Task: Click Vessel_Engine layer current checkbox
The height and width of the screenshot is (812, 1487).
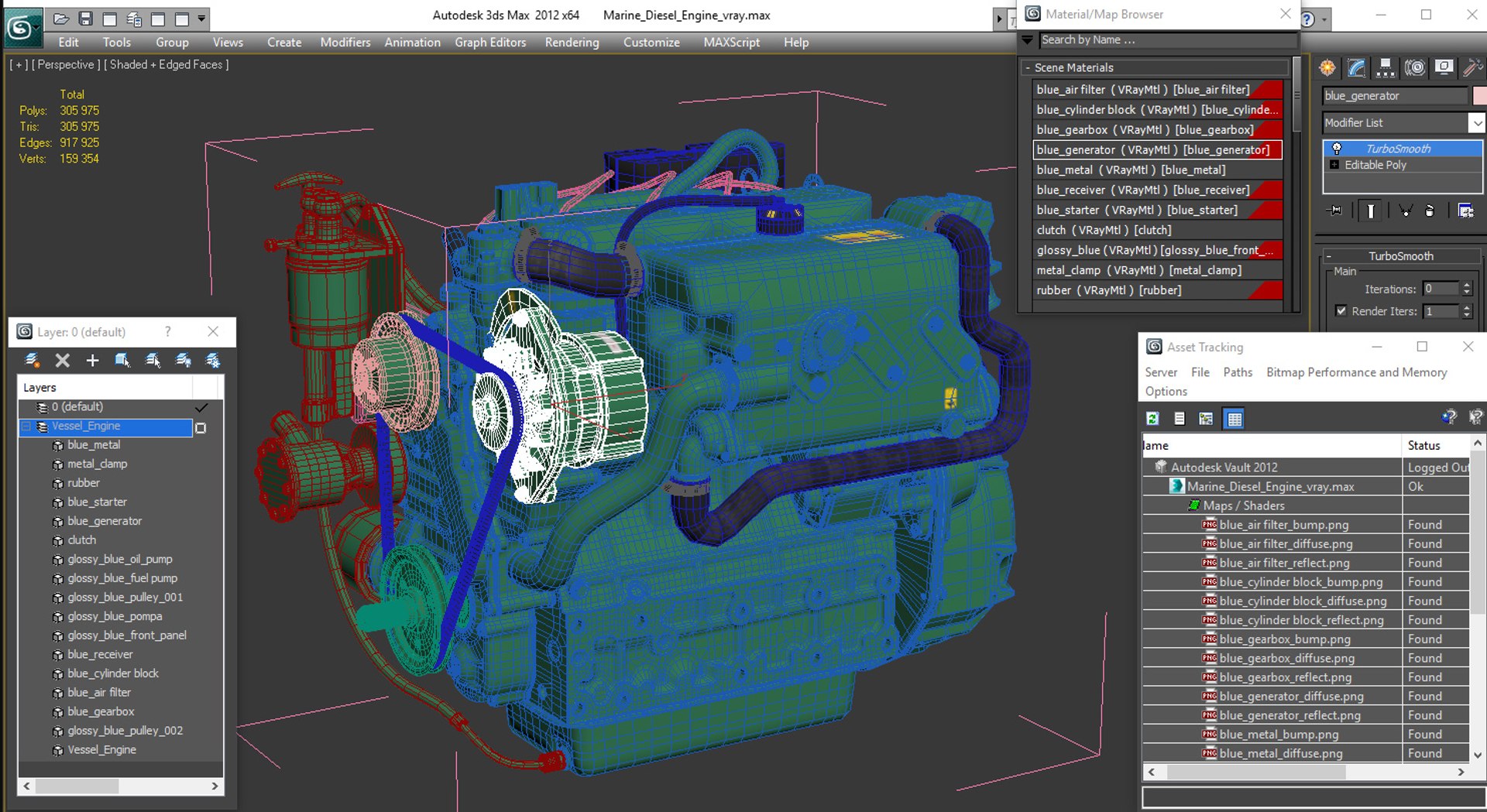Action: click(201, 427)
